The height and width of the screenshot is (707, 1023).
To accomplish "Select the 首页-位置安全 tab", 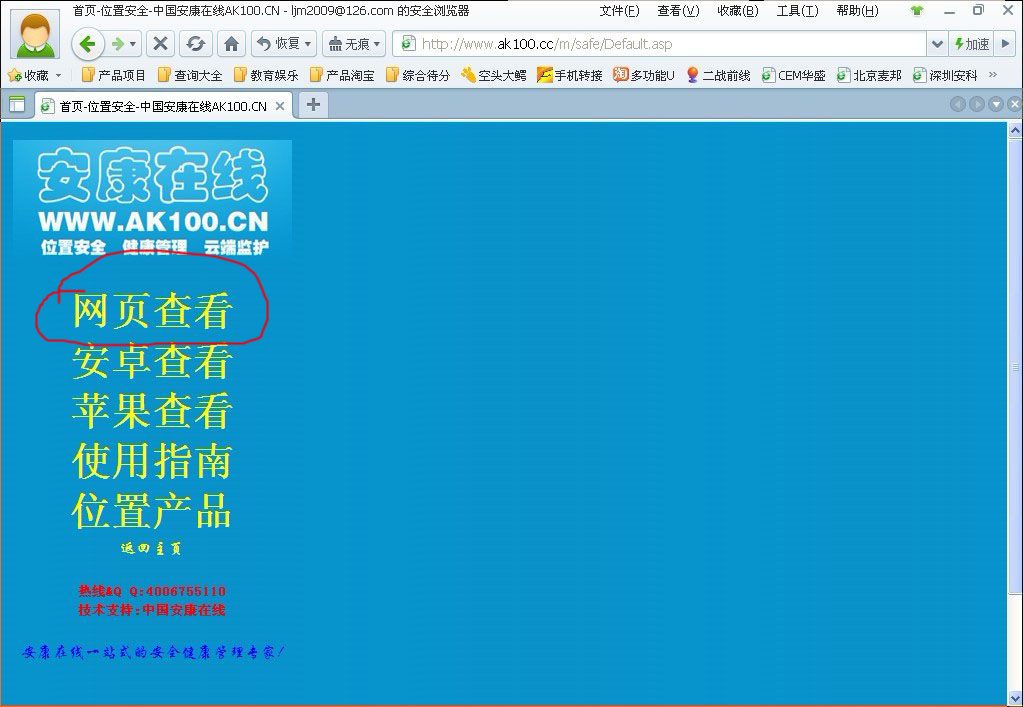I will (163, 106).
